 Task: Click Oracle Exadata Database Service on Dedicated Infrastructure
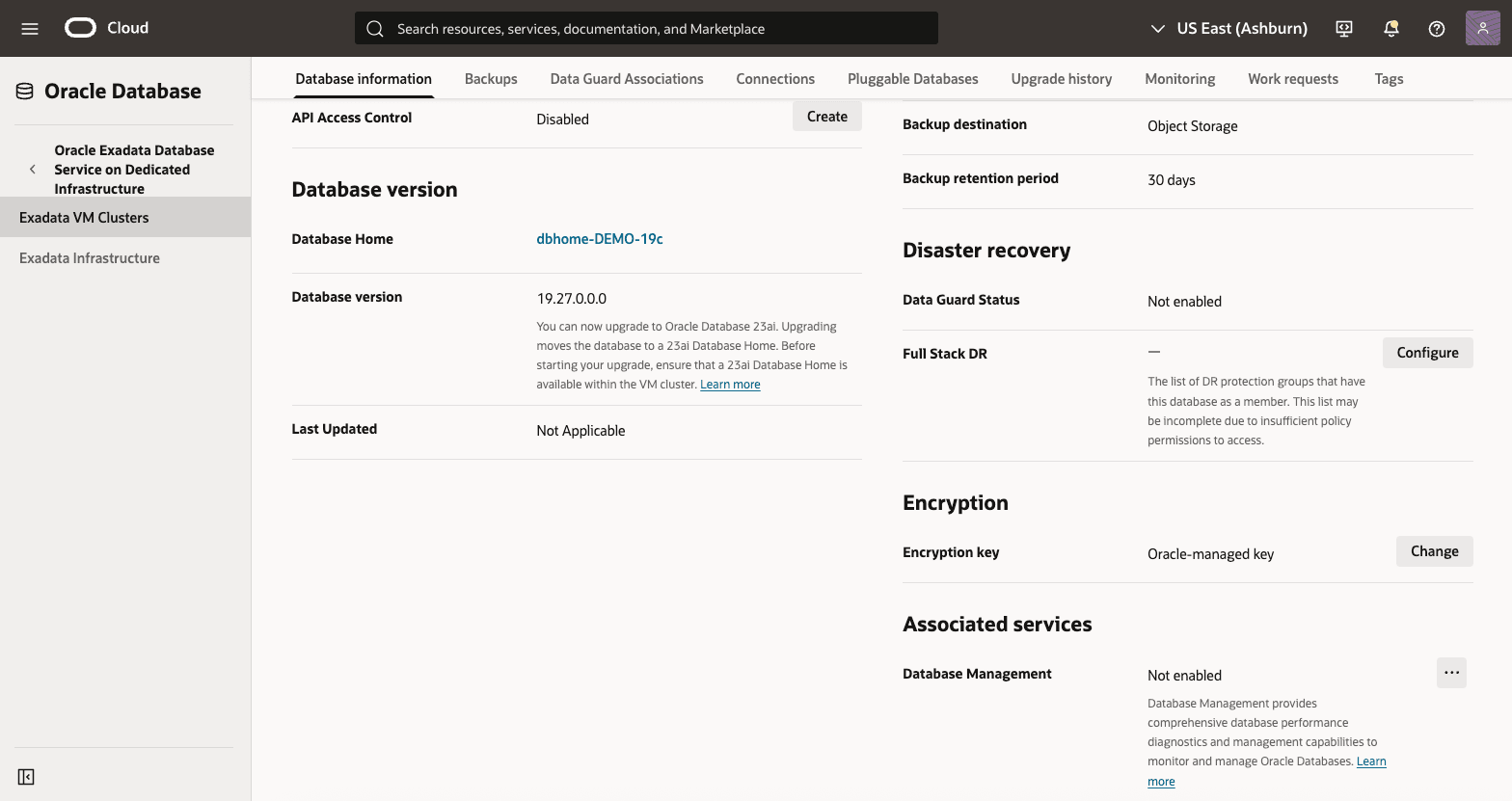[134, 170]
